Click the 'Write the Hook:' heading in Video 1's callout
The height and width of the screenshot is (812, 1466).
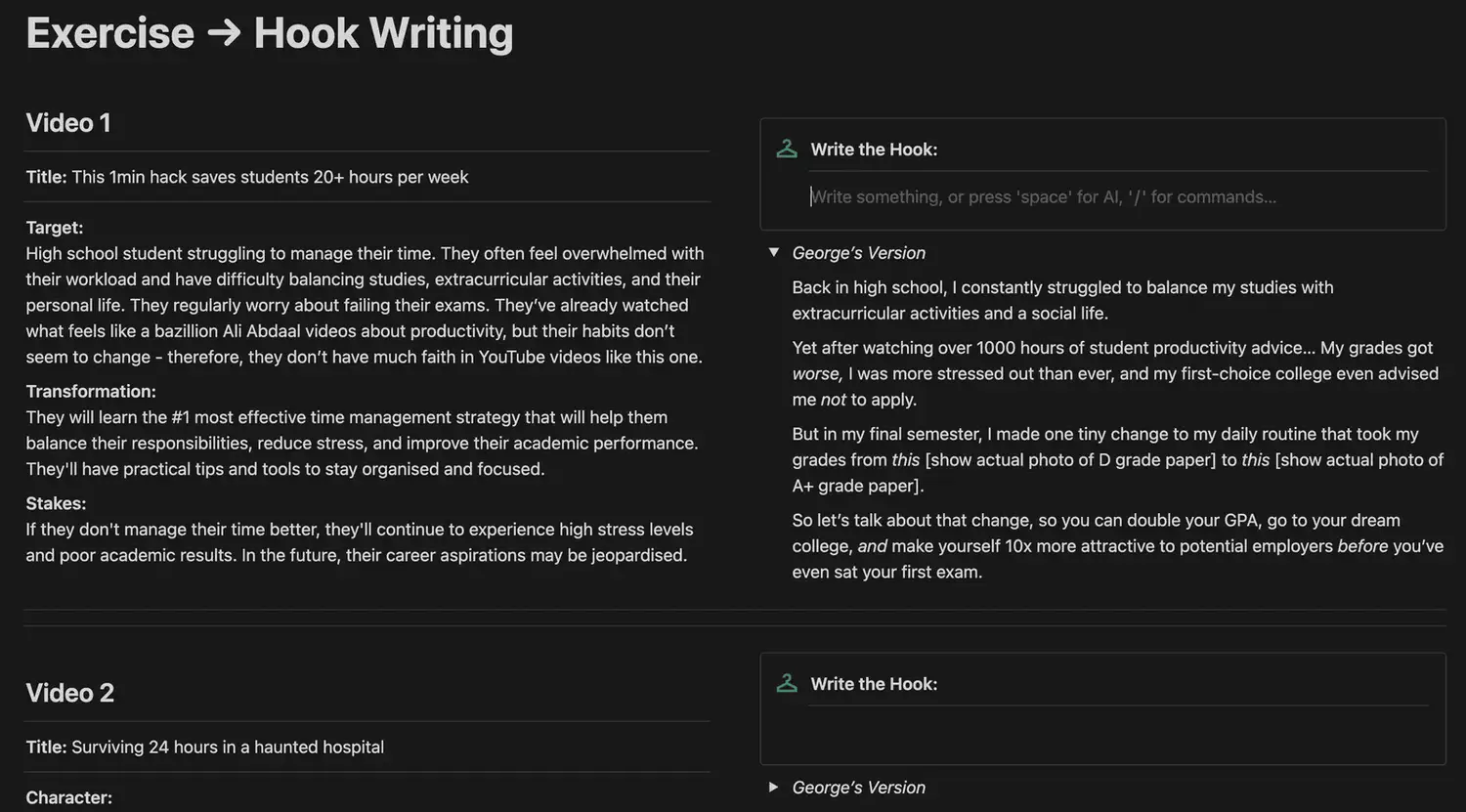874,150
